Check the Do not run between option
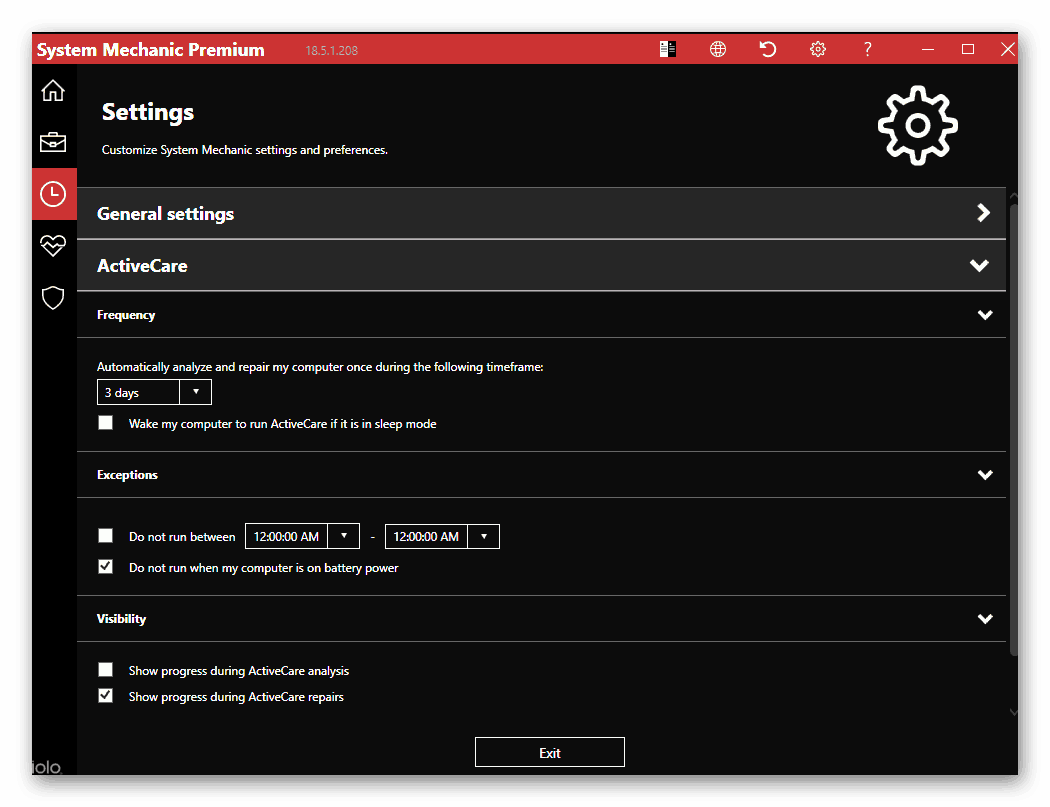The height and width of the screenshot is (807, 1050). [x=105, y=535]
